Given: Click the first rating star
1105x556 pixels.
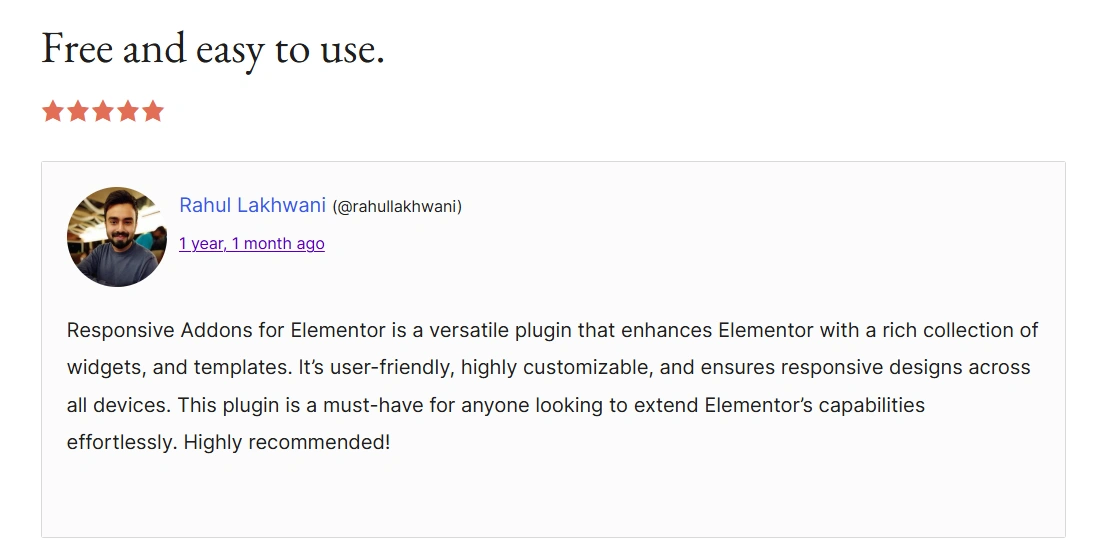Looking at the screenshot, I should click(x=53, y=111).
